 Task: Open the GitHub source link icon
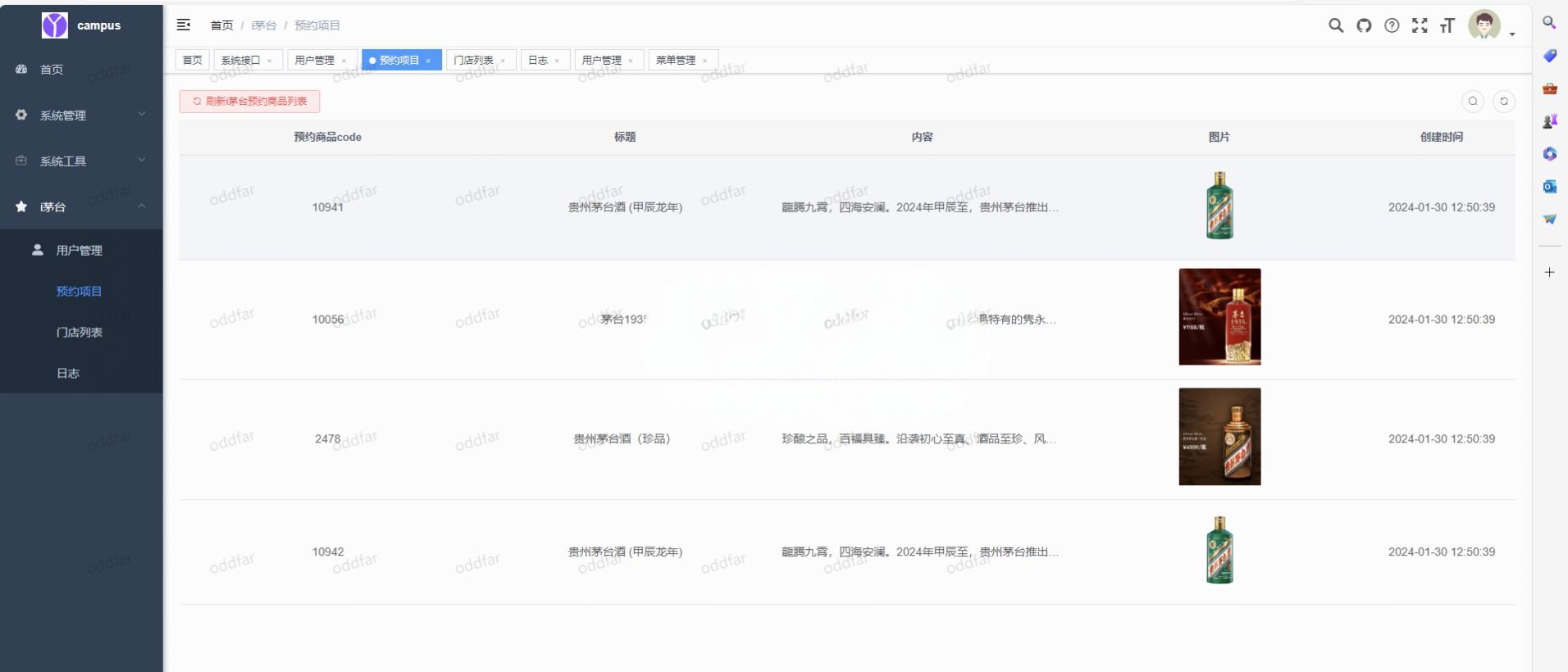coord(1364,25)
